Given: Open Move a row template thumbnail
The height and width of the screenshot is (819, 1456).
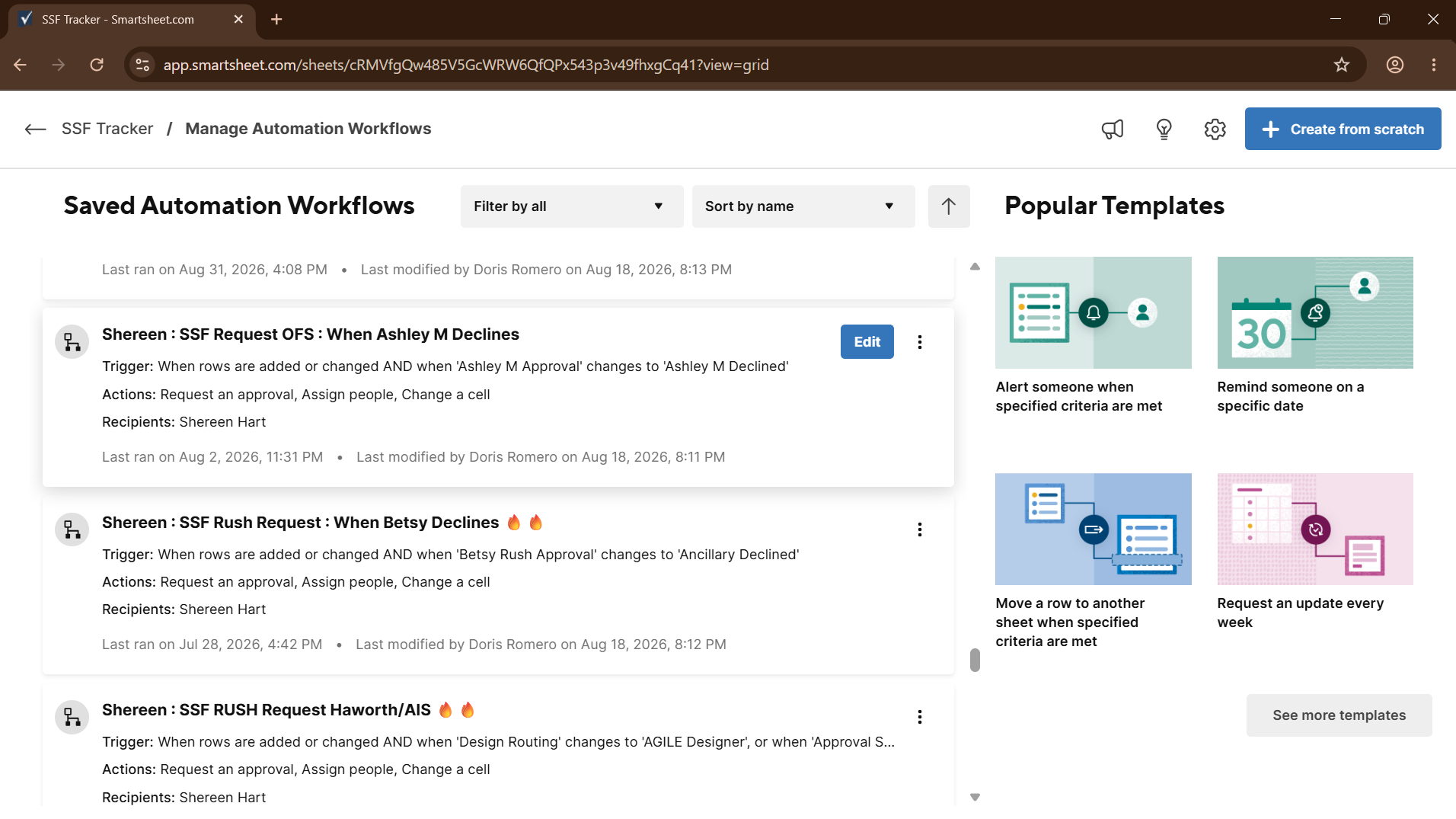Looking at the screenshot, I should 1093,529.
